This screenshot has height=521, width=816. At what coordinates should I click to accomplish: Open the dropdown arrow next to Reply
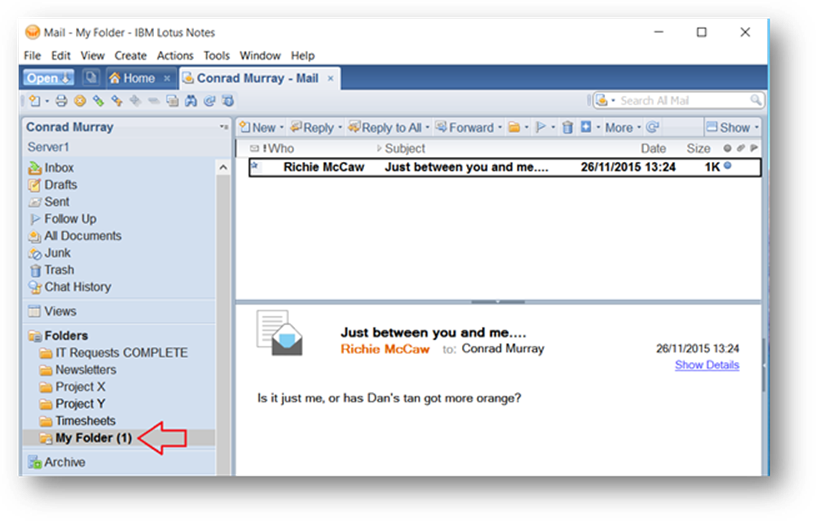pos(340,128)
